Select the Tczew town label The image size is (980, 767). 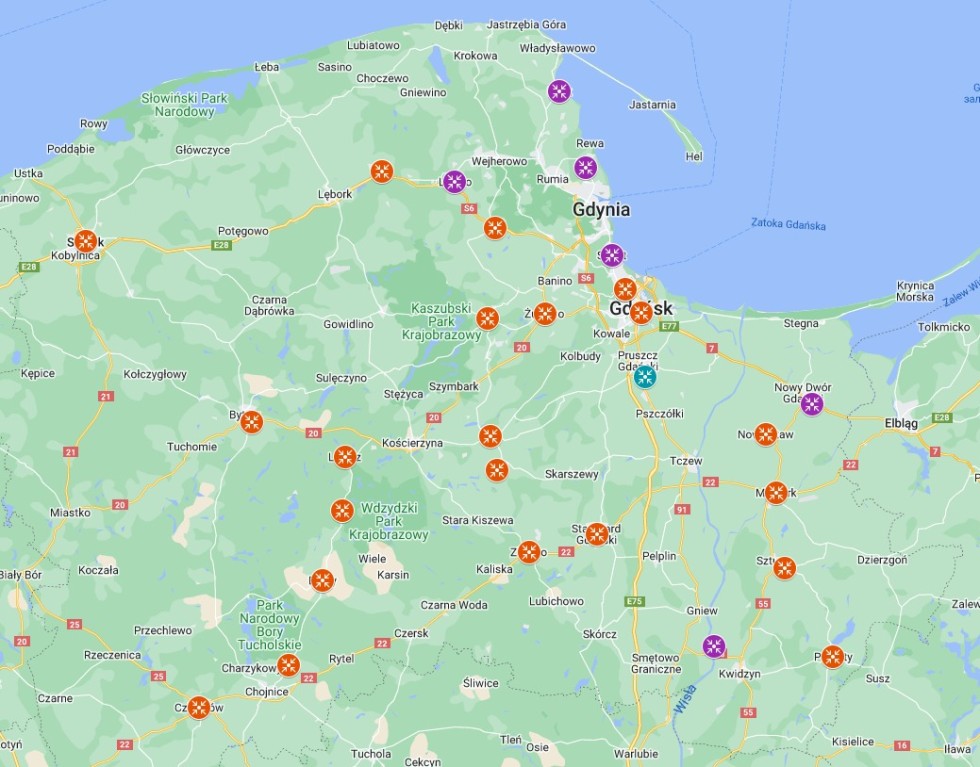tap(686, 461)
